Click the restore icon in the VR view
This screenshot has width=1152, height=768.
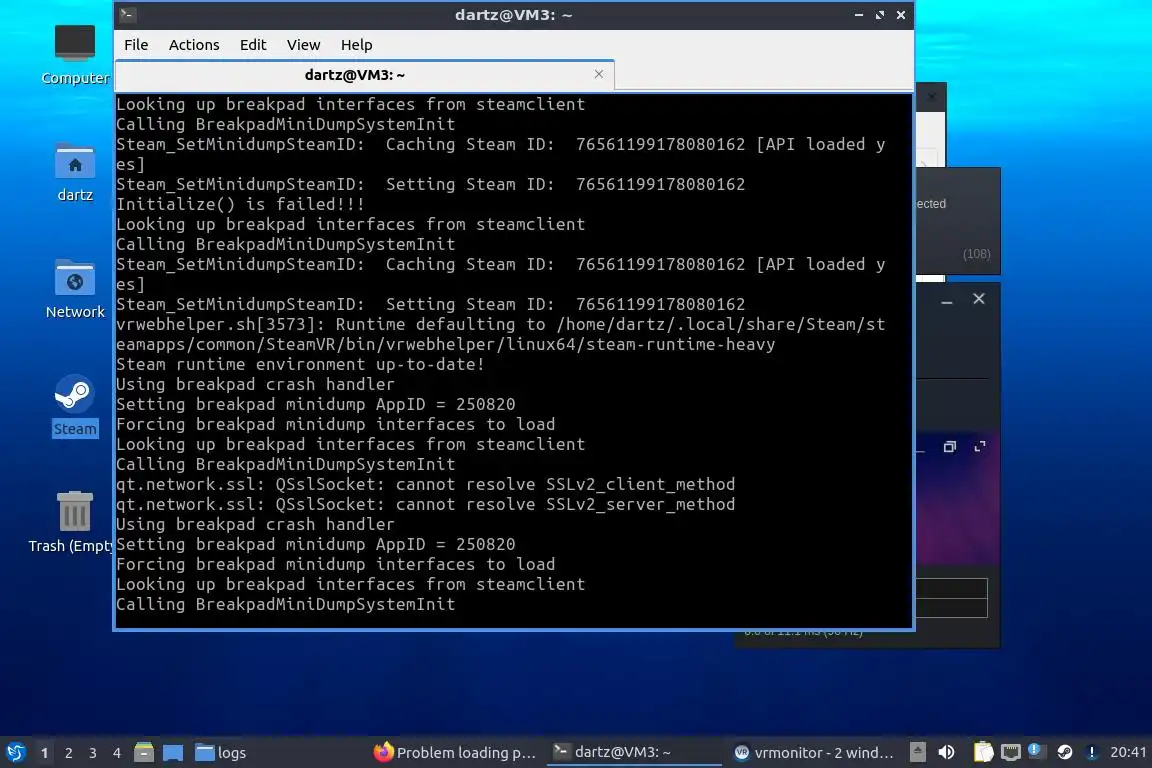click(950, 447)
